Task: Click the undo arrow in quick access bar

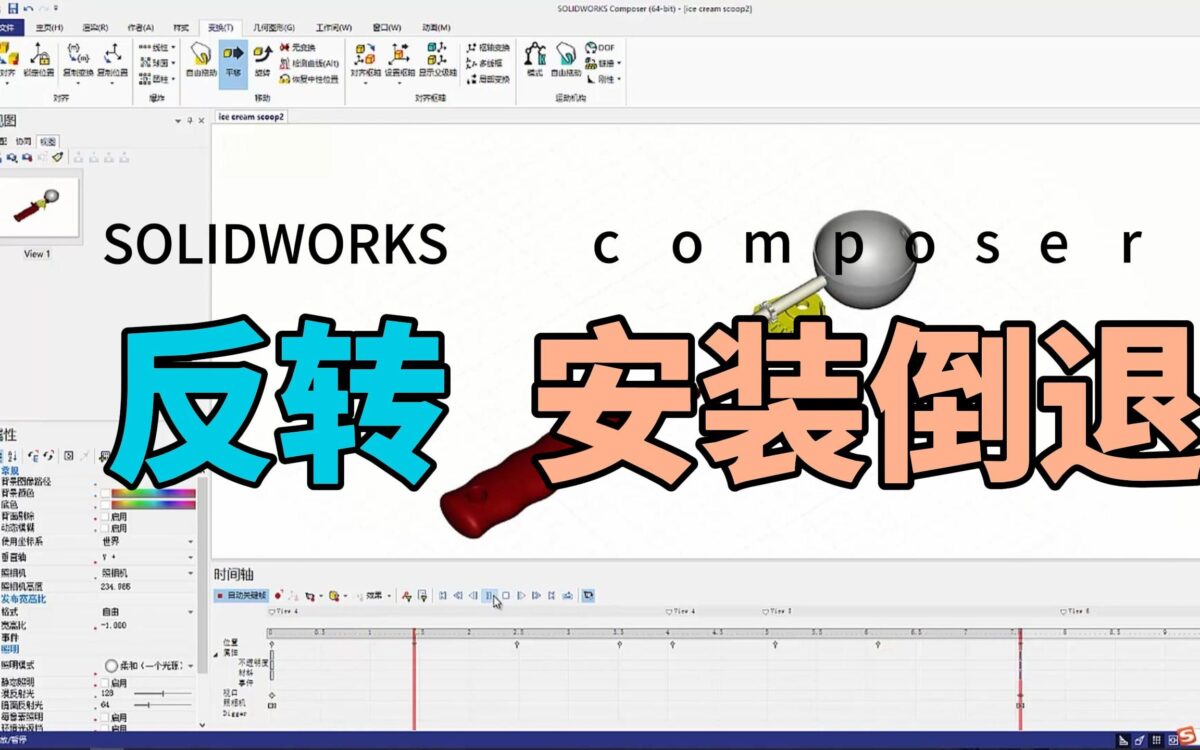Action: point(28,8)
